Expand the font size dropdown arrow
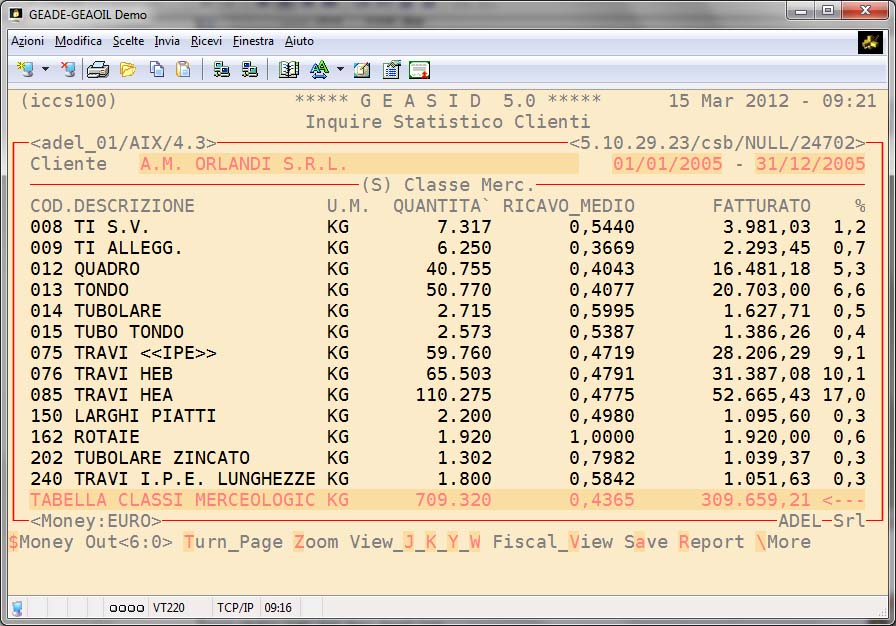Screen dimensions: 896x626 point(340,70)
